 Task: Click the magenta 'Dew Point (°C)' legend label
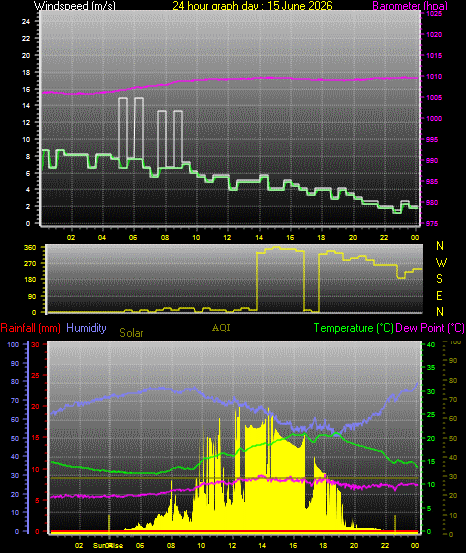[430, 328]
